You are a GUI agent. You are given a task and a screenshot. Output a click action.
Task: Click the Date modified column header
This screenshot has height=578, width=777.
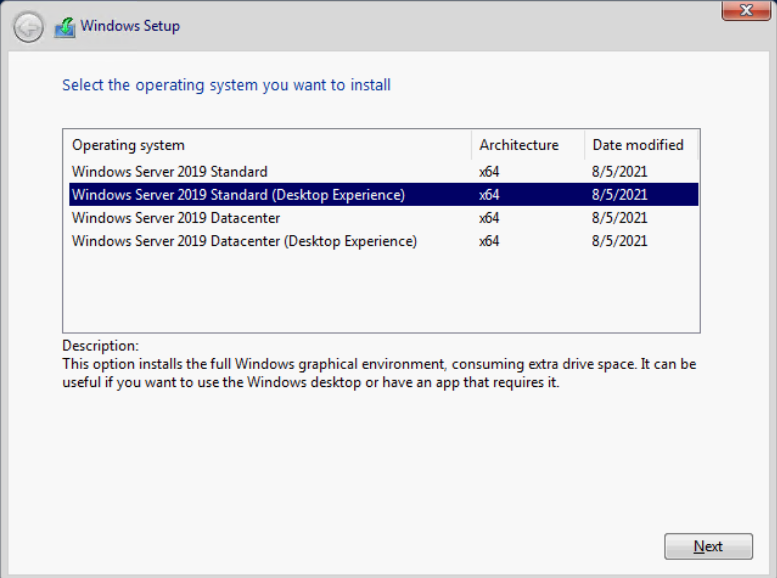(x=638, y=145)
